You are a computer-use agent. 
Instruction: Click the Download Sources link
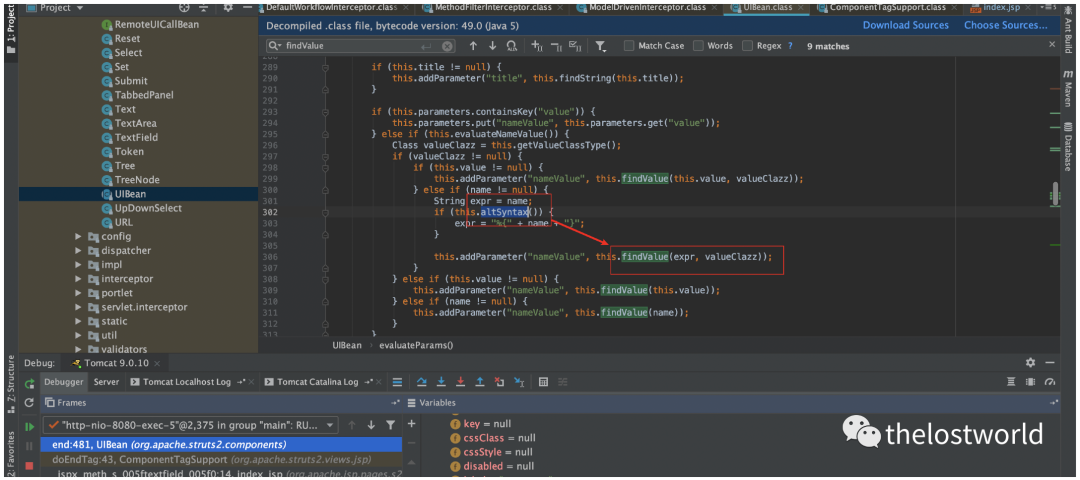[905, 25]
